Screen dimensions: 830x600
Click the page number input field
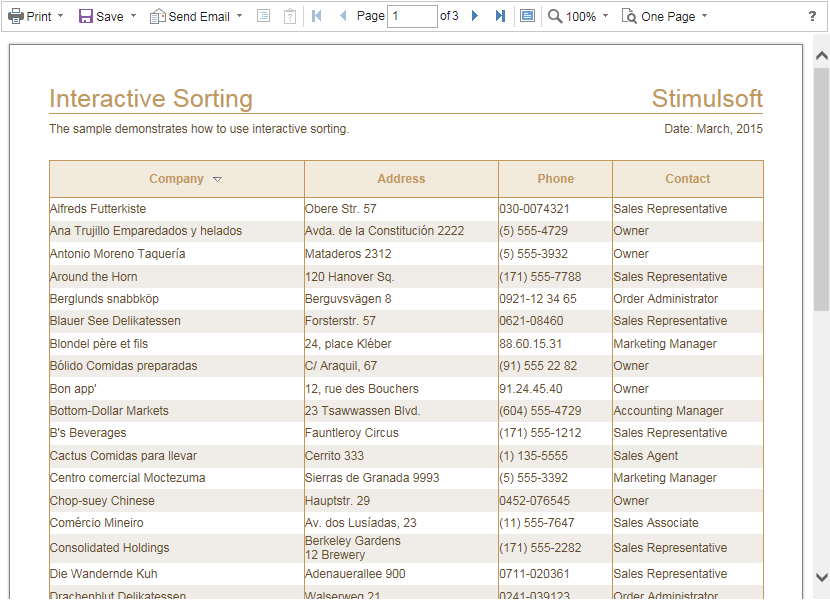[x=412, y=16]
